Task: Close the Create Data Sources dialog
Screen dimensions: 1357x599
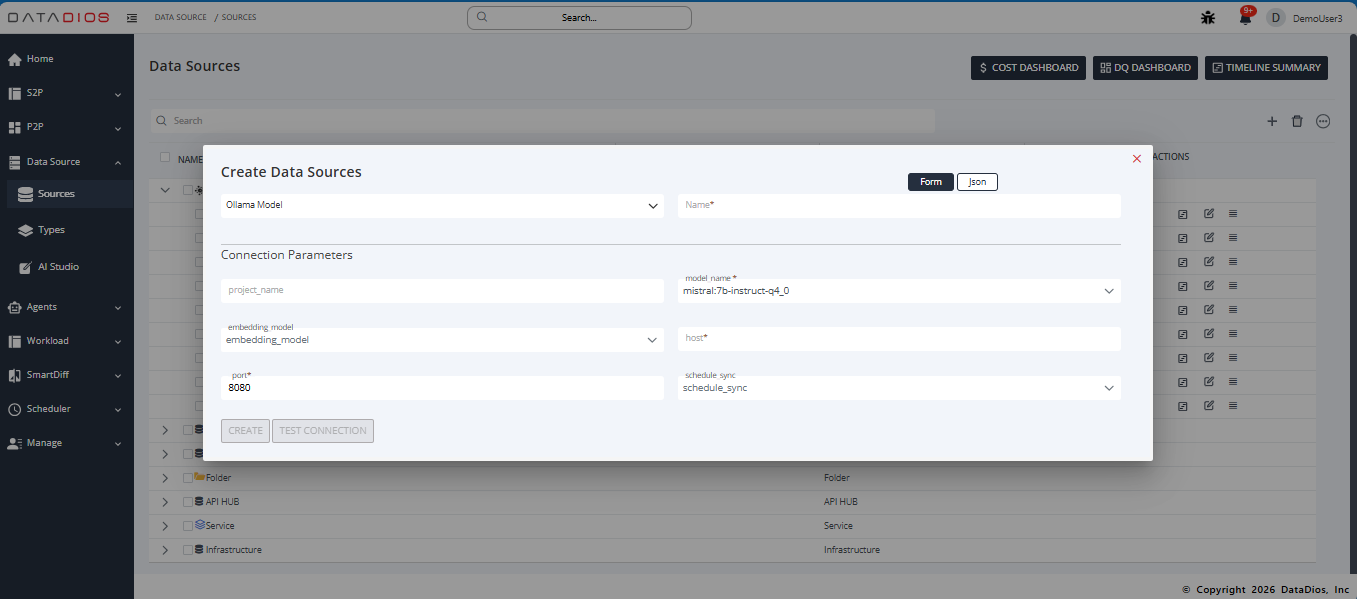Action: point(1136,159)
